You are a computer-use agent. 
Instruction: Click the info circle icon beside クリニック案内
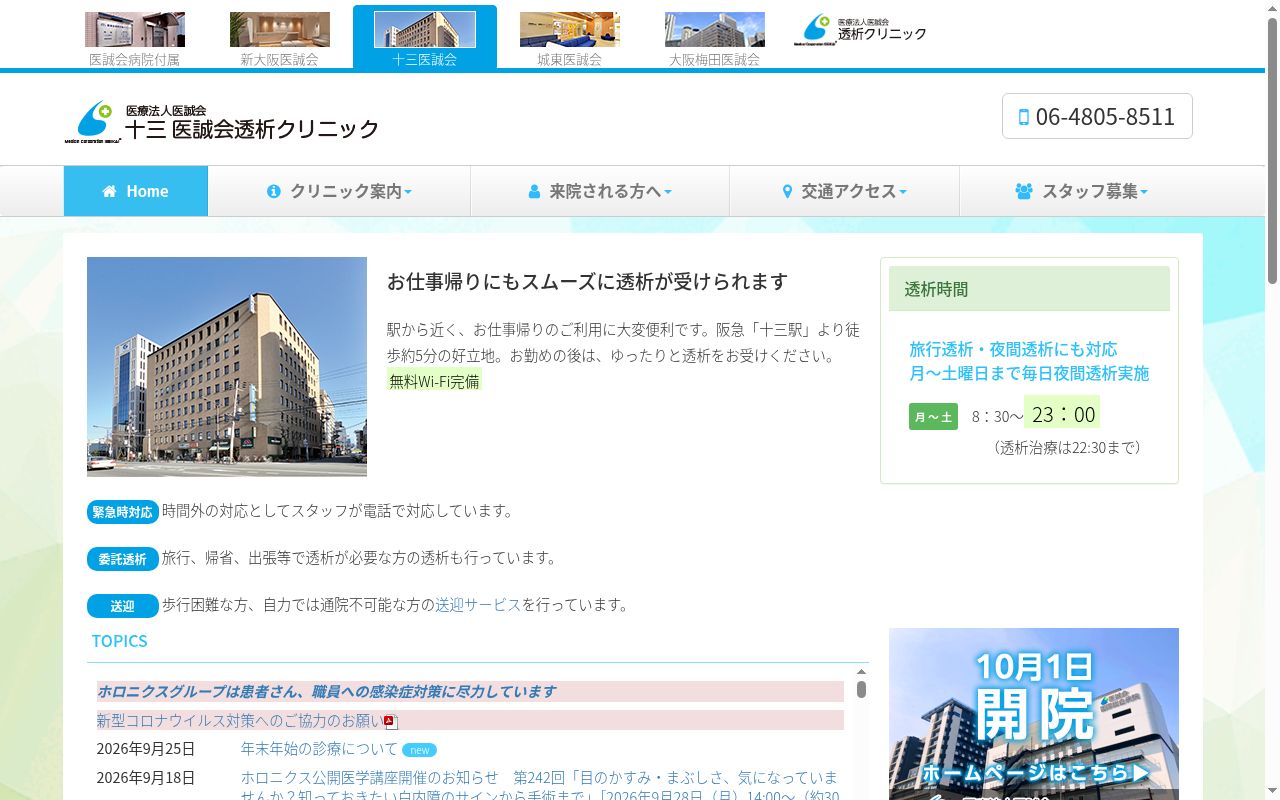tap(274, 191)
